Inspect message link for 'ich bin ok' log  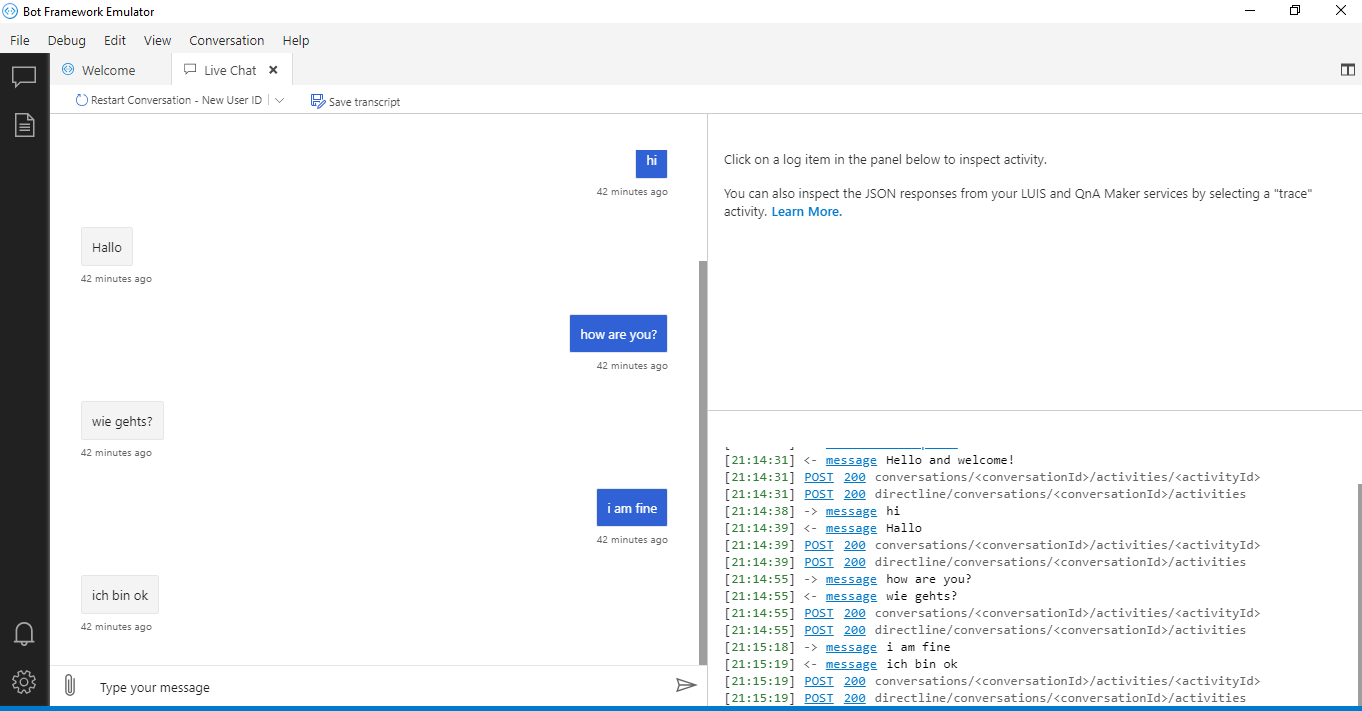tap(851, 664)
